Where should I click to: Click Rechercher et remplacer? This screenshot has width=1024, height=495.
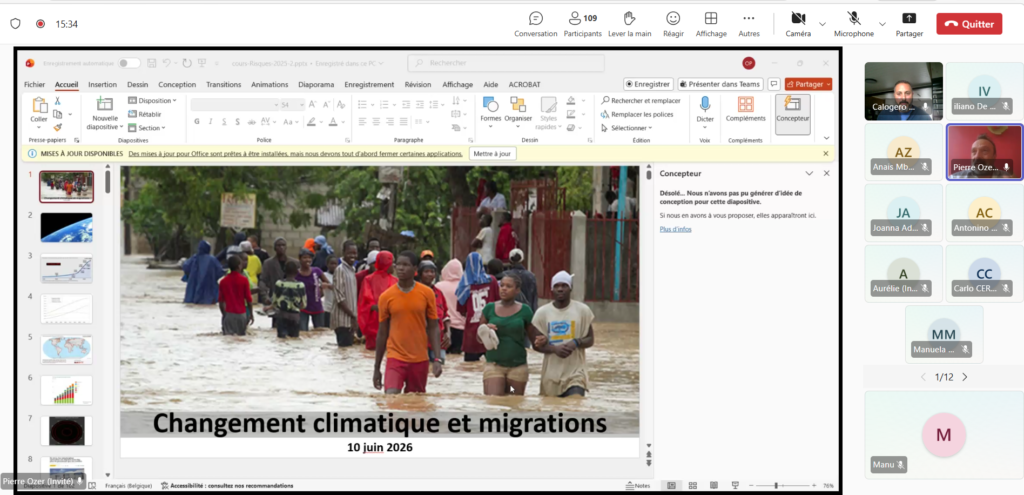click(641, 101)
